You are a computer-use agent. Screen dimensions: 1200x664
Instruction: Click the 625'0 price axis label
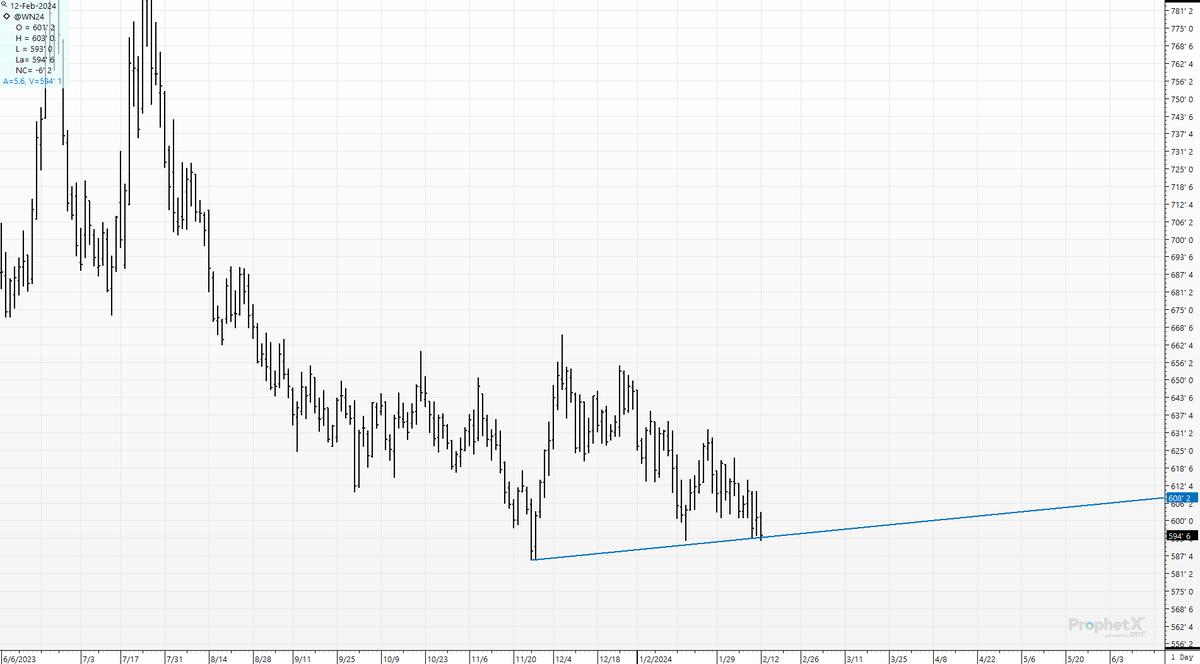coord(1181,451)
